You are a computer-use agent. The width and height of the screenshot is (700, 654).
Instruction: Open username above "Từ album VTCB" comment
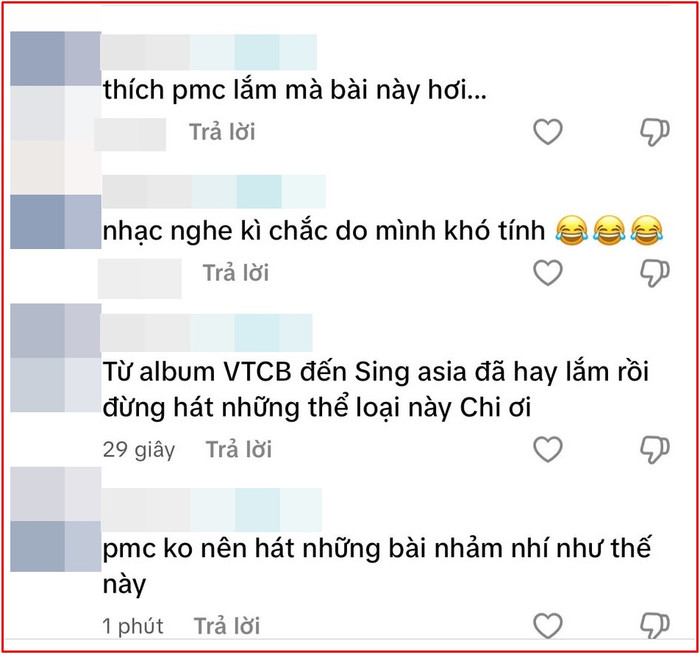(206, 333)
